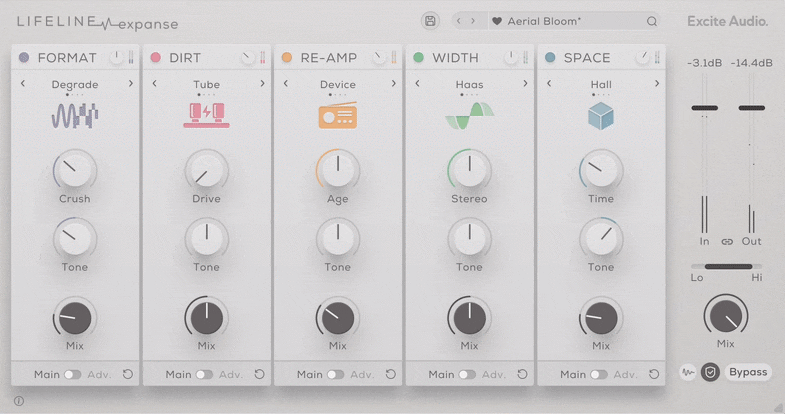Go to next FORMAT algorithm after Degrade
Viewport: 785px width, 414px height.
click(131, 84)
